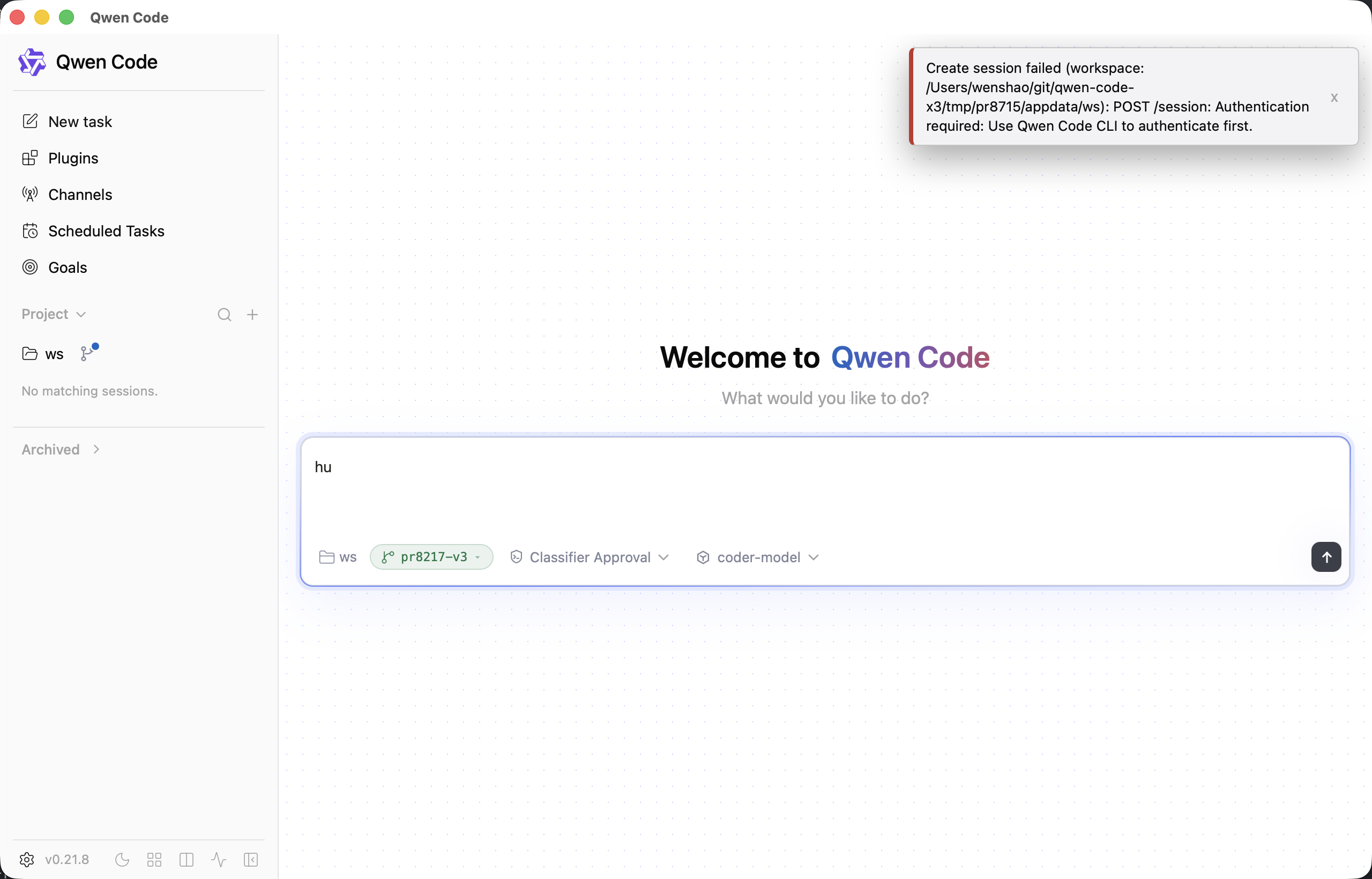
Task: Send the prompt with the arrow button
Action: coord(1326,557)
